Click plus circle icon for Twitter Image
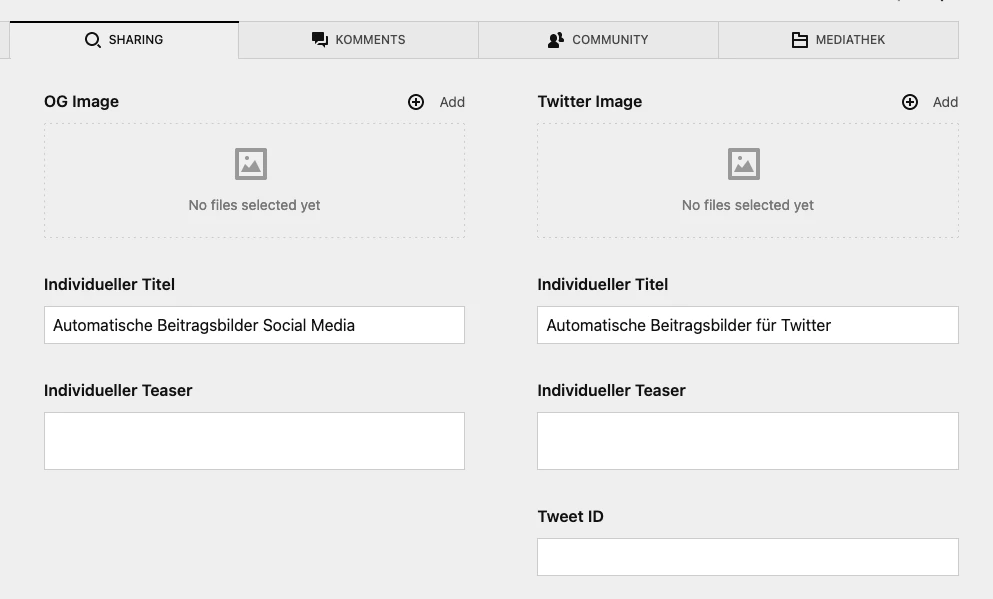The image size is (993, 599). tap(910, 102)
